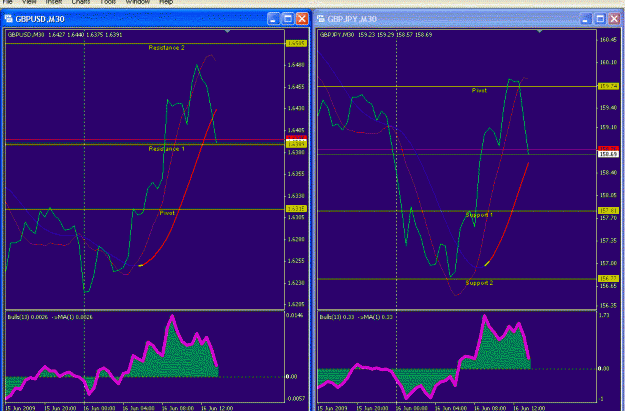Viewport: 625px width, 411px height.
Task: Click the GBPJPY OHLC header 159.23 159.29 158.57 158.69
Action: tap(395, 35)
